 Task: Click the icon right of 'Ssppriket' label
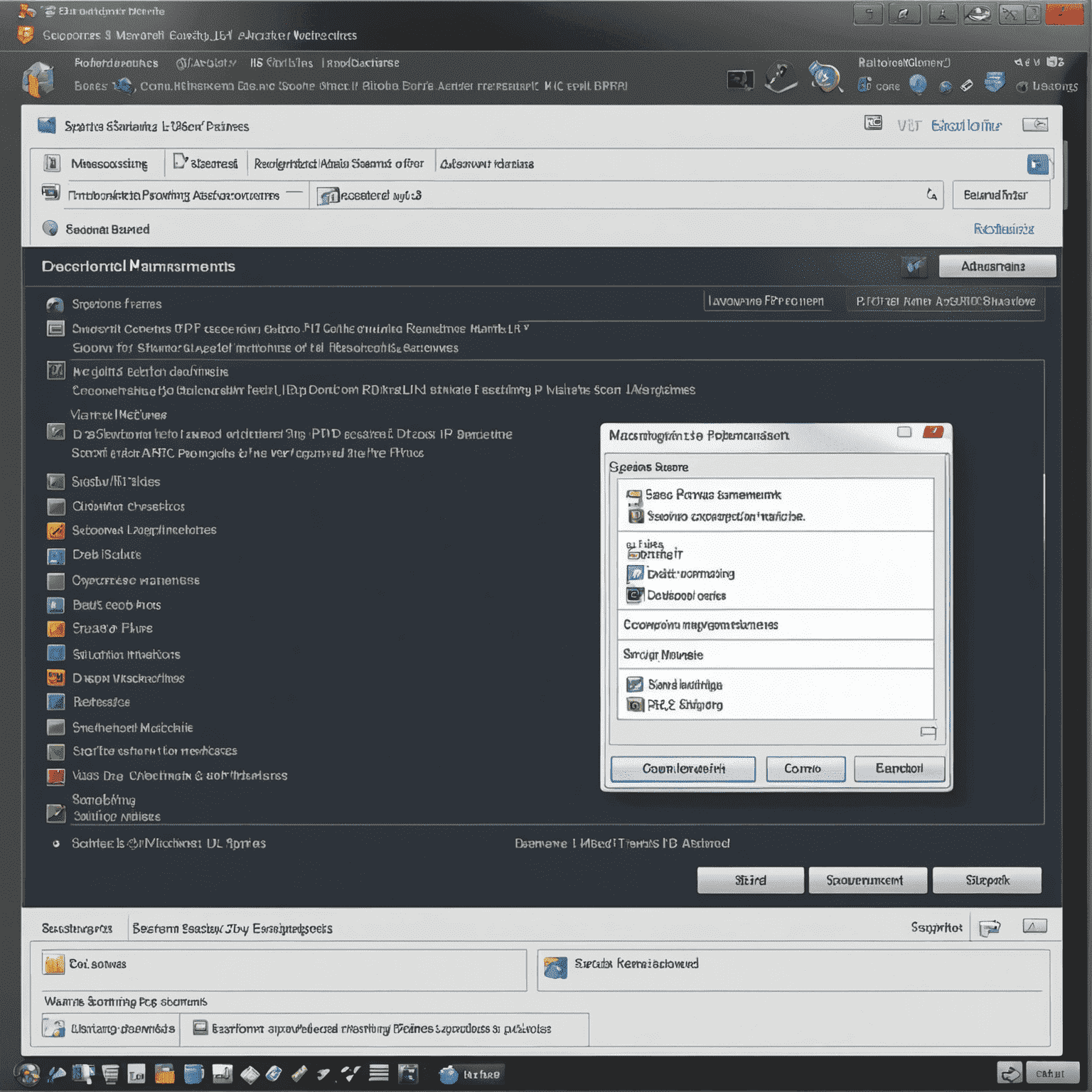(x=990, y=928)
